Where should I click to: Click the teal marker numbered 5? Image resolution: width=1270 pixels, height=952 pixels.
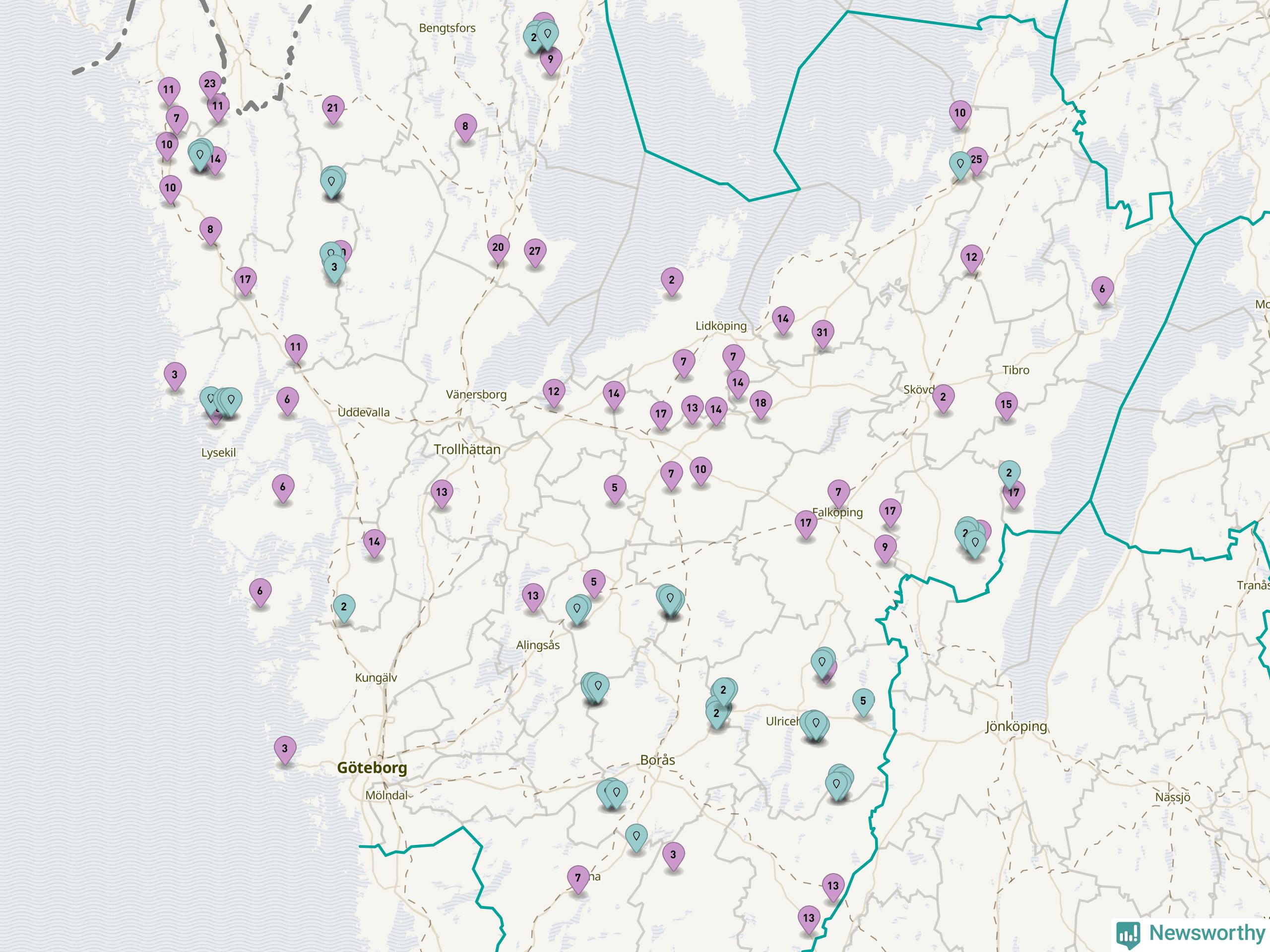863,702
